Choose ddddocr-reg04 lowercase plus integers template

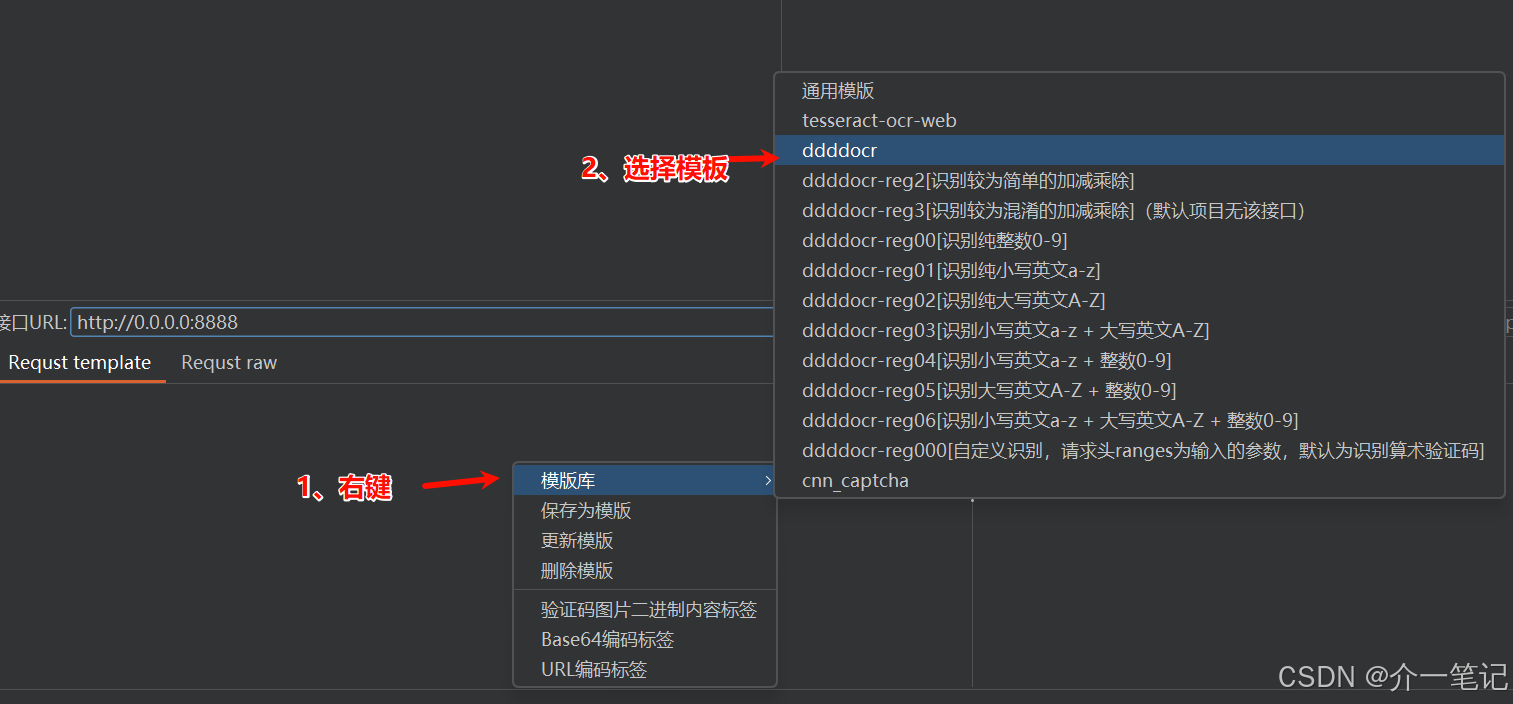click(x=1139, y=361)
